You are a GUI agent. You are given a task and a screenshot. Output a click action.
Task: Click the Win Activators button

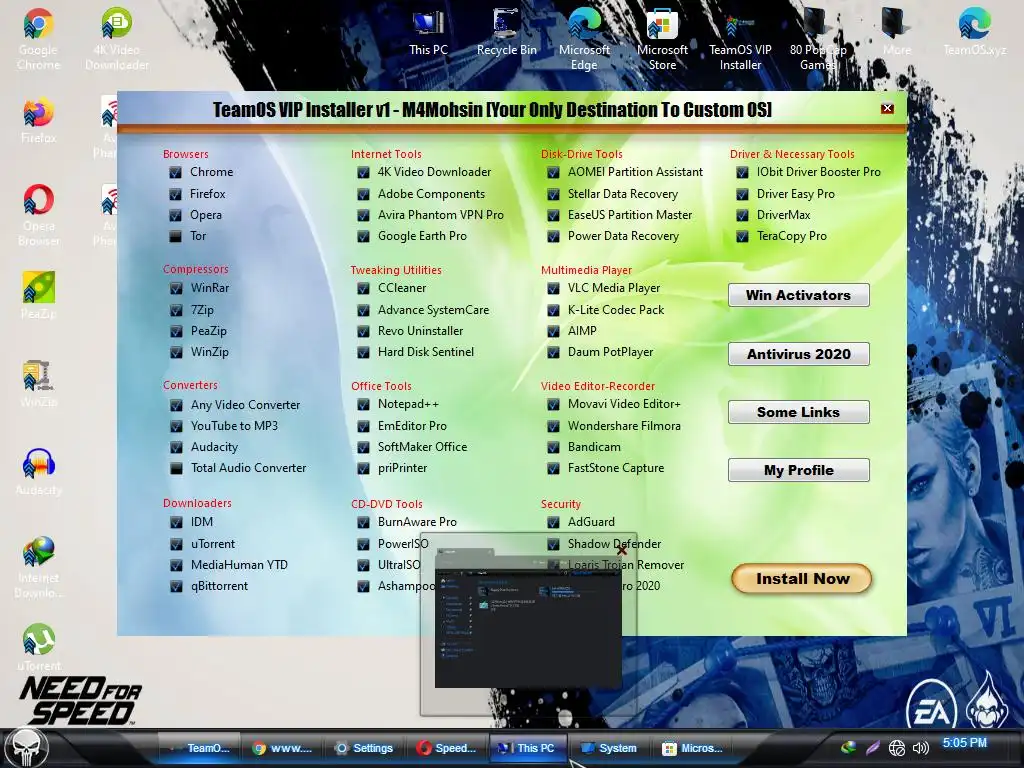pyautogui.click(x=798, y=295)
